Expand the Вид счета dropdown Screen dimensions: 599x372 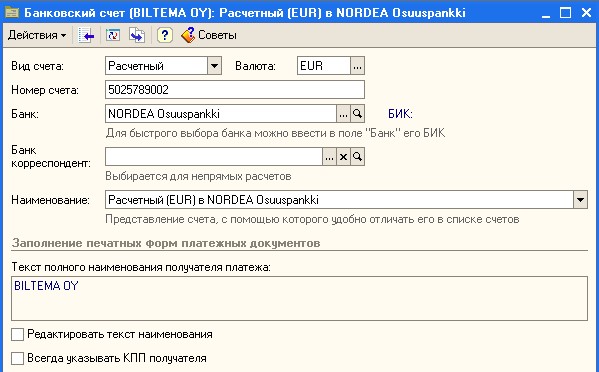pyautogui.click(x=214, y=66)
